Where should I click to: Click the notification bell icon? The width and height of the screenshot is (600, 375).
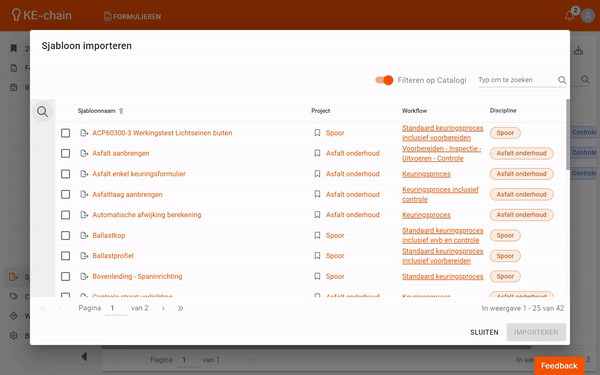point(569,16)
